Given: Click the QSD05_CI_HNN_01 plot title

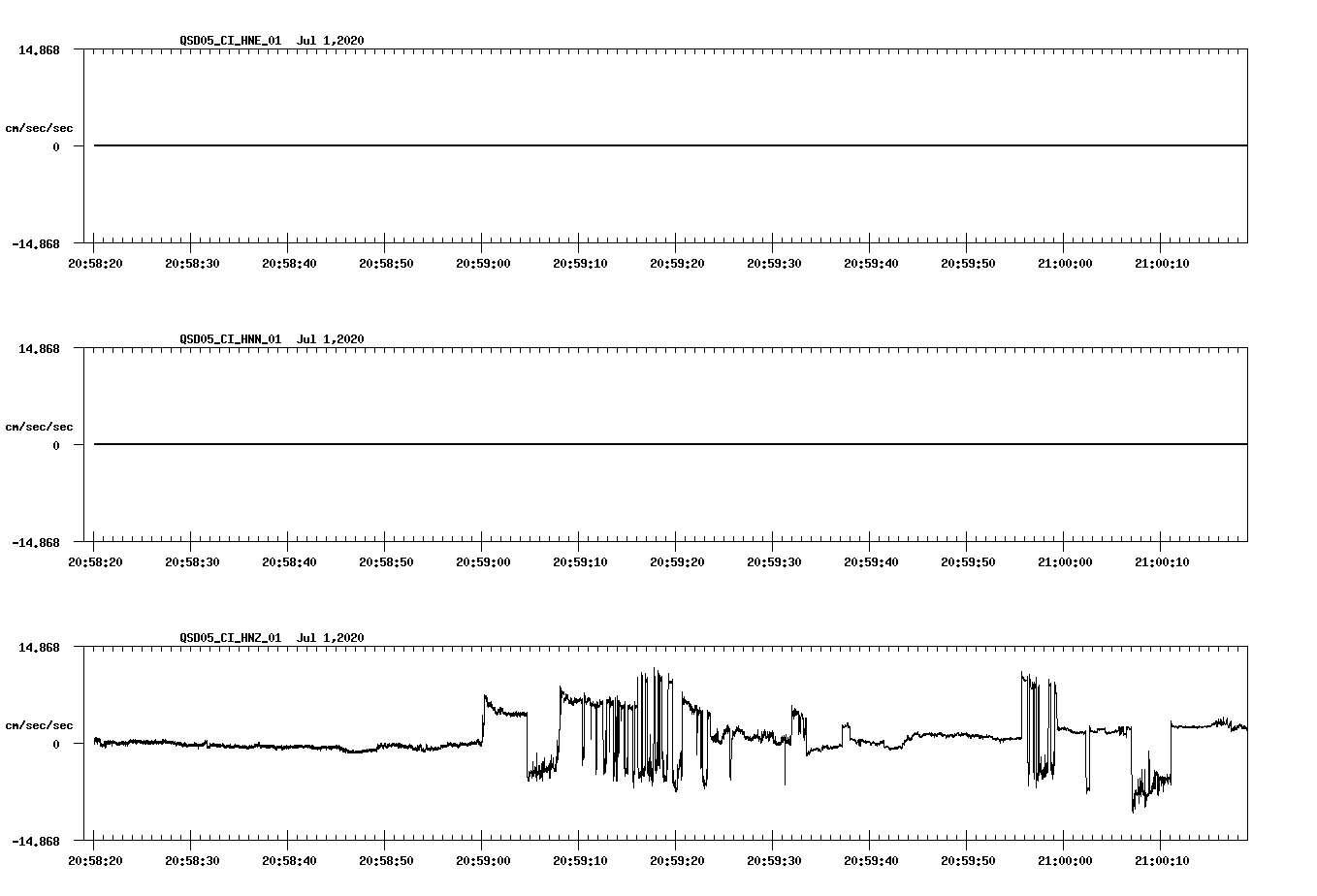Looking at the screenshot, I should pos(272,339).
